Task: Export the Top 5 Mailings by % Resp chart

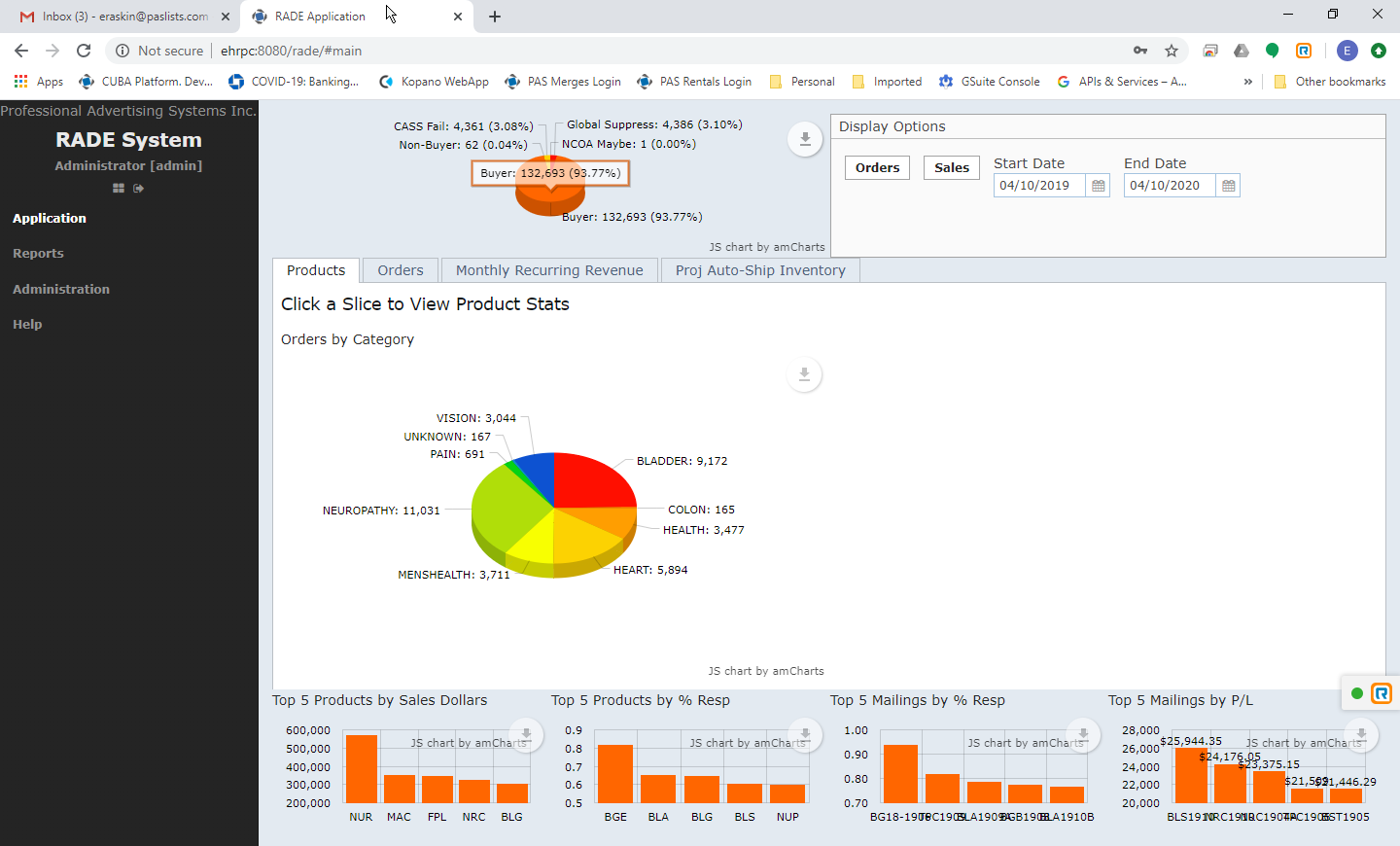Action: (x=1083, y=734)
